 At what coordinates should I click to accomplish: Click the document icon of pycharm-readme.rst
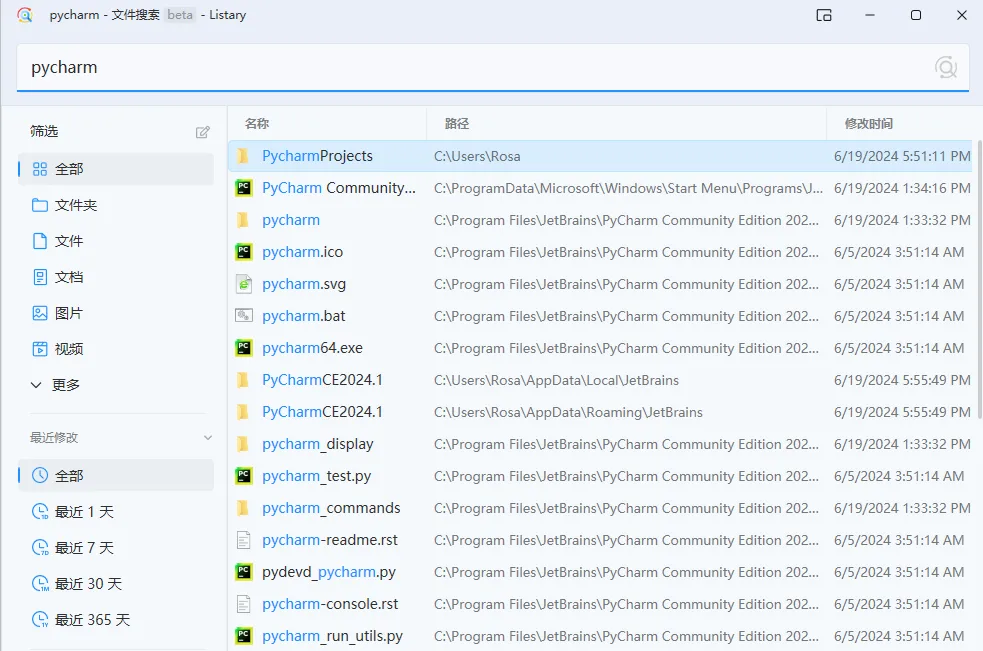pyautogui.click(x=243, y=539)
